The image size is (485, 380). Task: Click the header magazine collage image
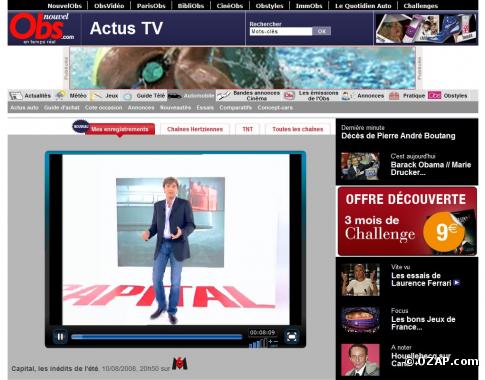click(x=426, y=28)
